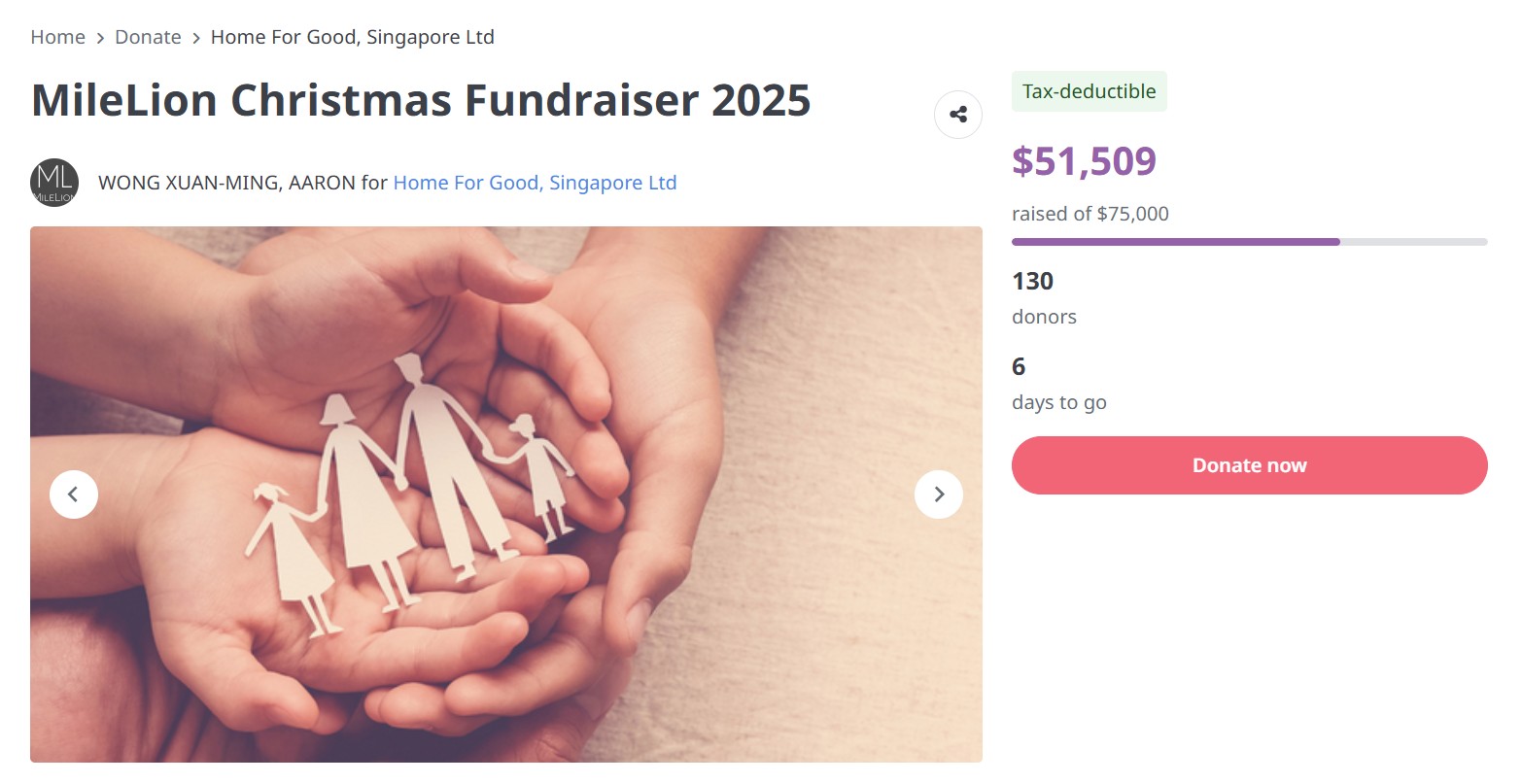Click the 6 days to go counter
Image resolution: width=1522 pixels, height=784 pixels.
[x=1019, y=367]
